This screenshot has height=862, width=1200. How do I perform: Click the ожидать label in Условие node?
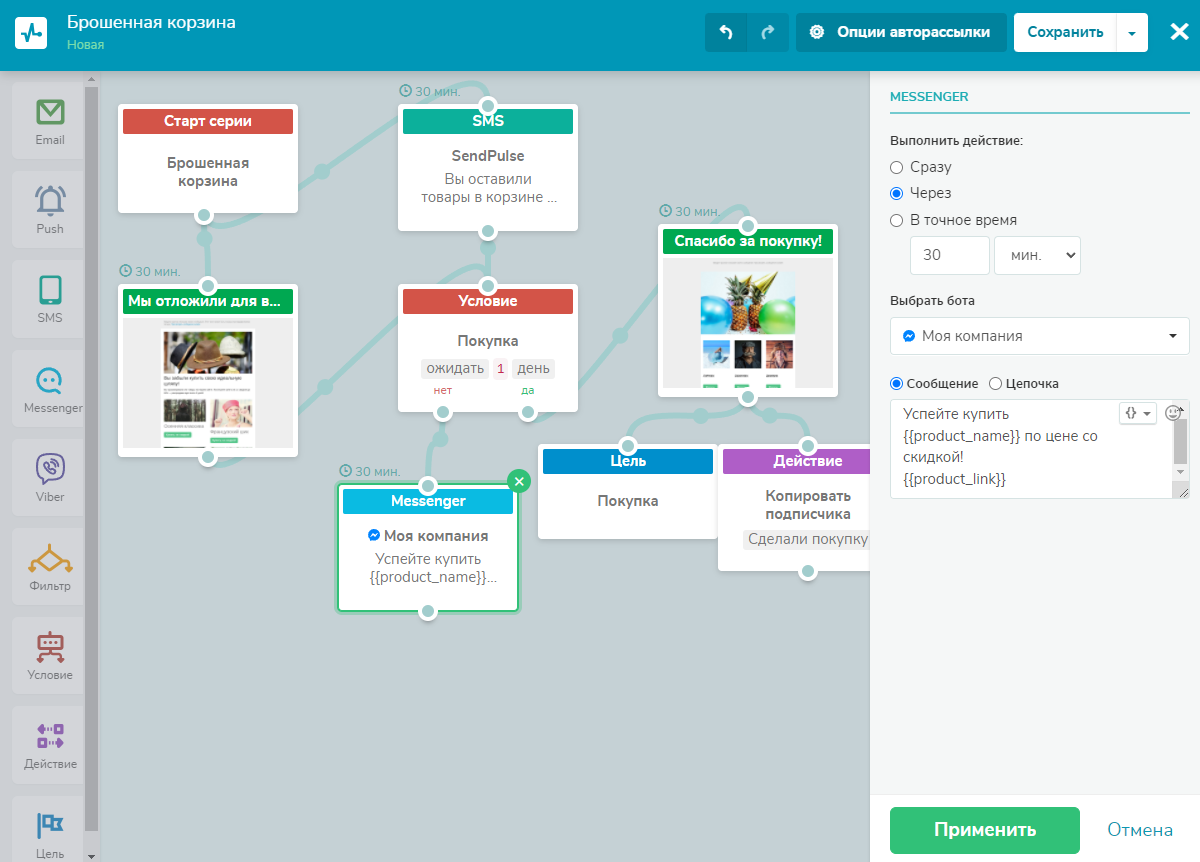click(455, 368)
